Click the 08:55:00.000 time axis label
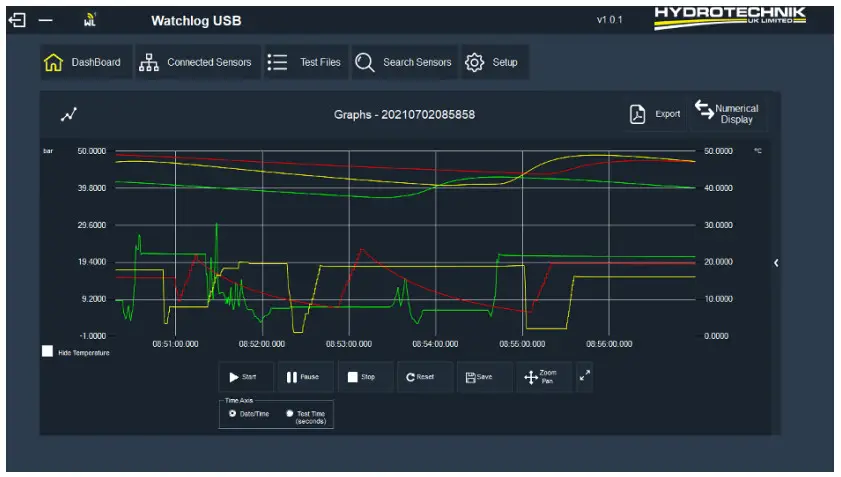Image resolution: width=841 pixels, height=477 pixels. (x=522, y=344)
